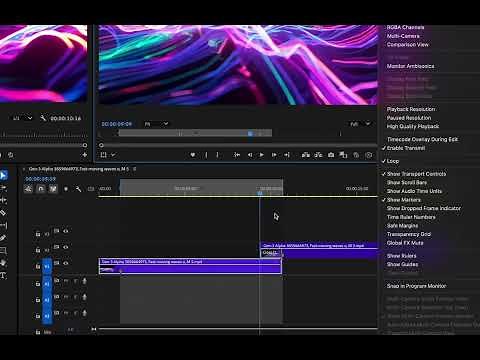Mute audio track A1
Viewport: 480px width, 360px height.
point(66,281)
